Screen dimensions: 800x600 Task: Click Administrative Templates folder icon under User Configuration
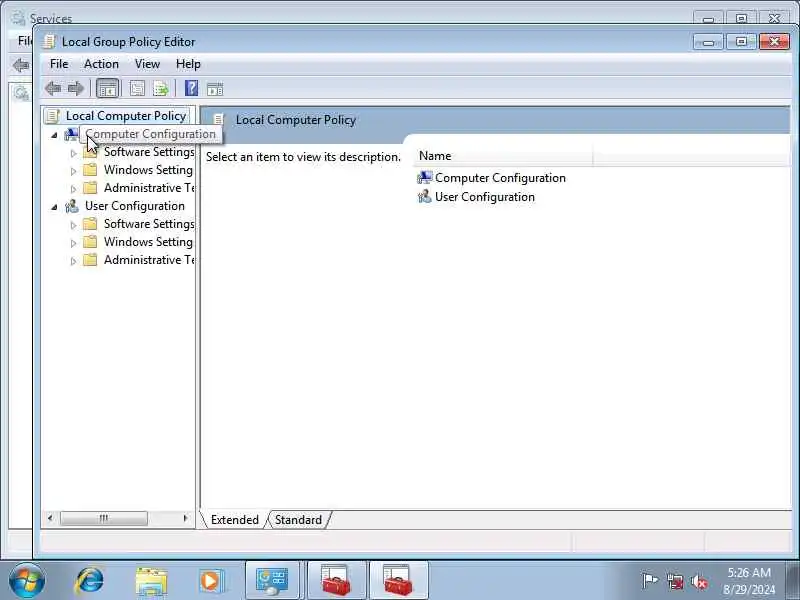(90, 260)
